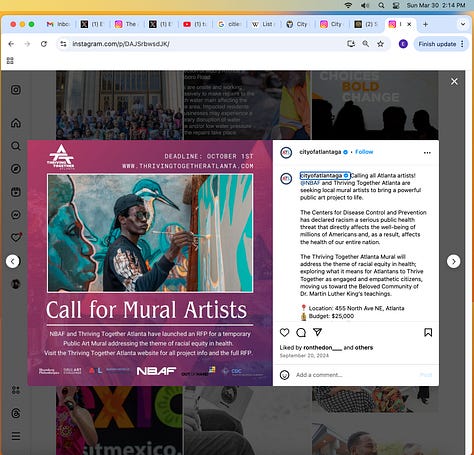Viewport: 474px width, 455px height.
Task: Switch to first X tab
Action: click(x=93, y=24)
